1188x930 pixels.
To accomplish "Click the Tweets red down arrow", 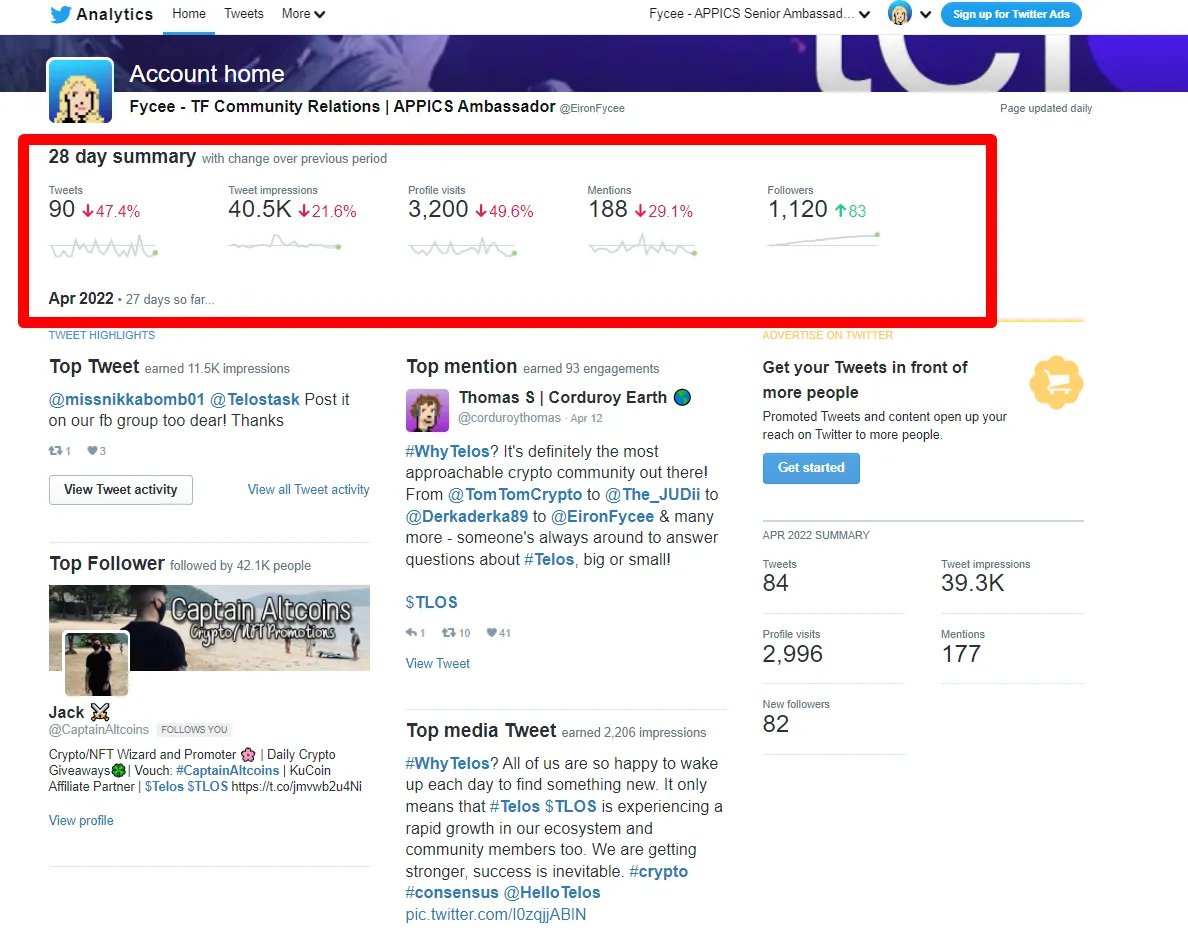I will (x=88, y=211).
